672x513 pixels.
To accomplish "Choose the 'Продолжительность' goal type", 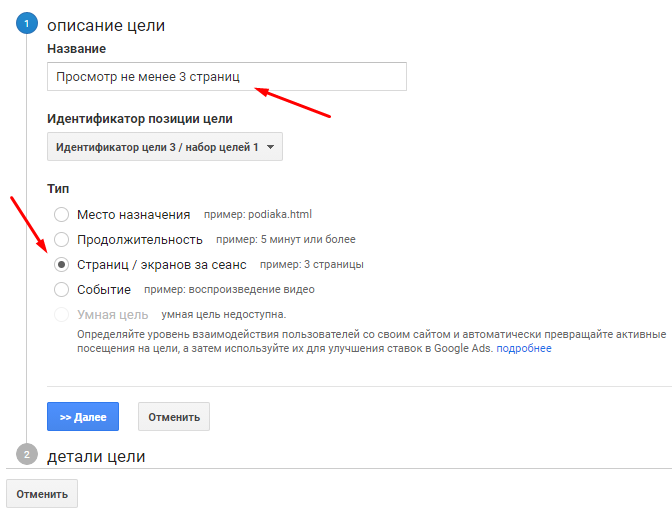I will coord(62,239).
